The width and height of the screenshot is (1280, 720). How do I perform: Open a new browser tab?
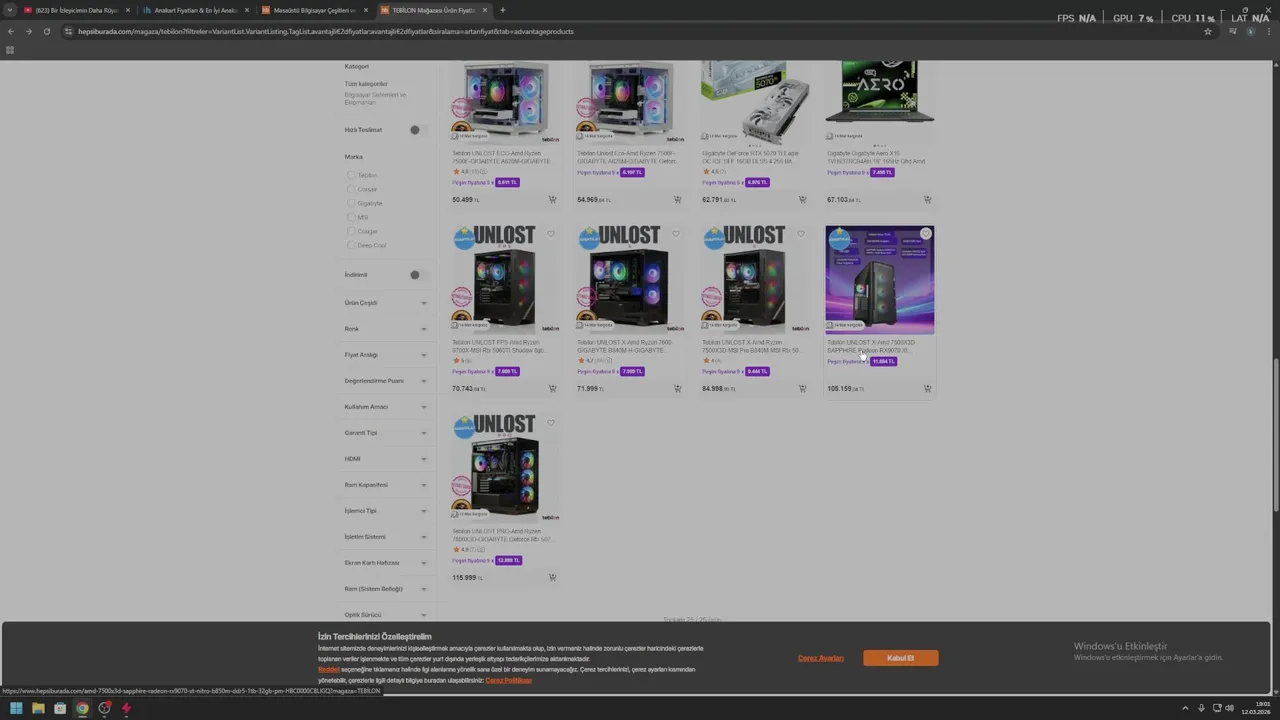502,10
